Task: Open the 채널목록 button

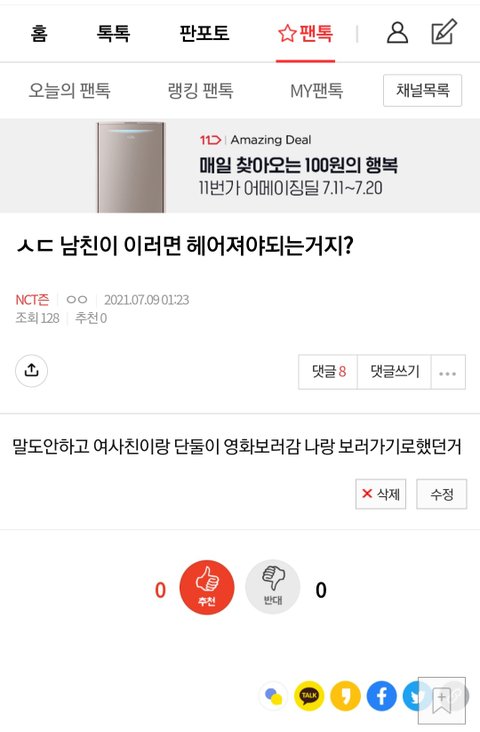Action: pyautogui.click(x=423, y=90)
